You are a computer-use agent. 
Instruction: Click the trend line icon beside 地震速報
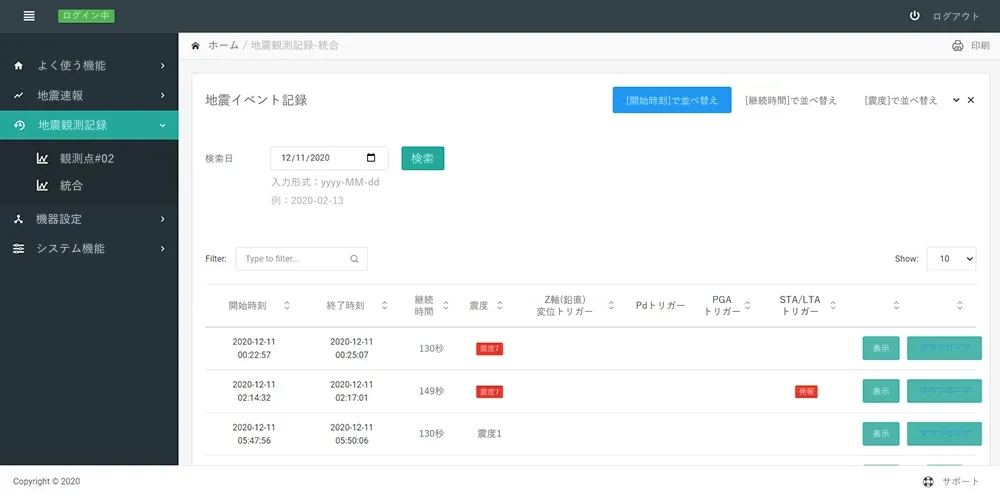18,96
